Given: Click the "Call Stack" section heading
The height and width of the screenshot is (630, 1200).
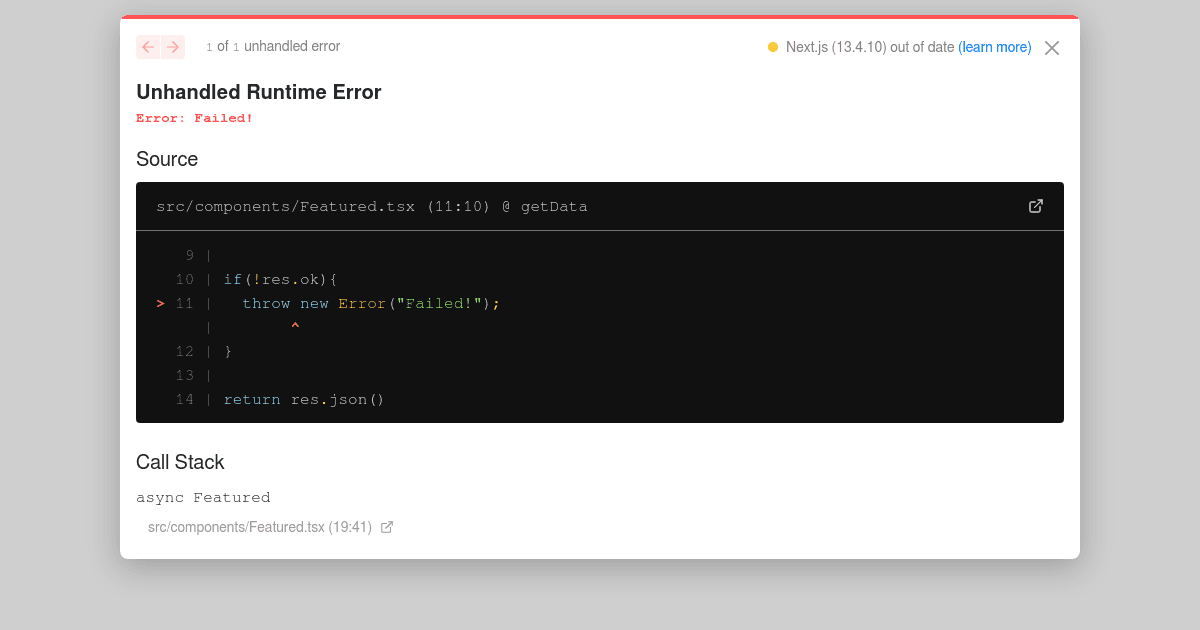Looking at the screenshot, I should click(x=180, y=462).
